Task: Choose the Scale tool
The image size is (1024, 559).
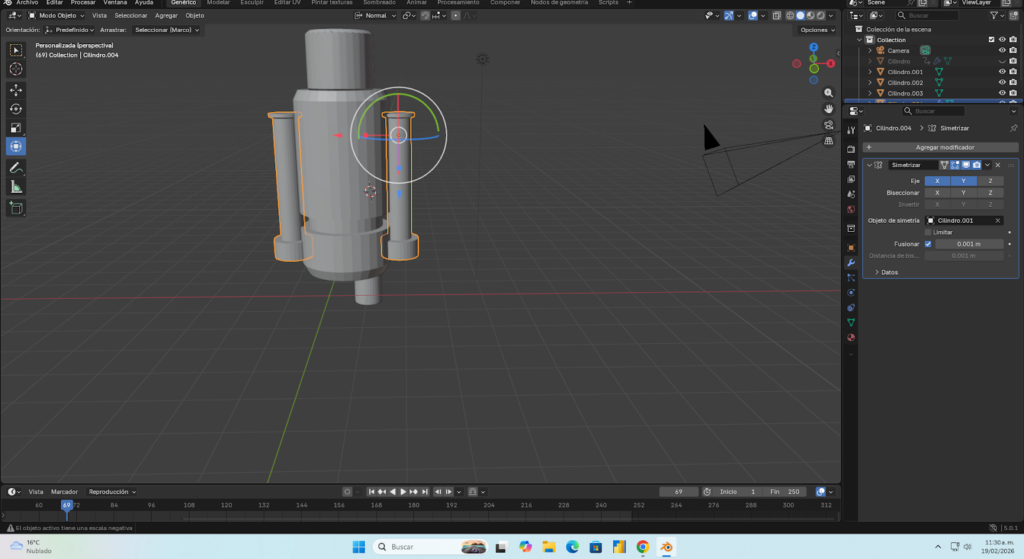Action: point(16,127)
